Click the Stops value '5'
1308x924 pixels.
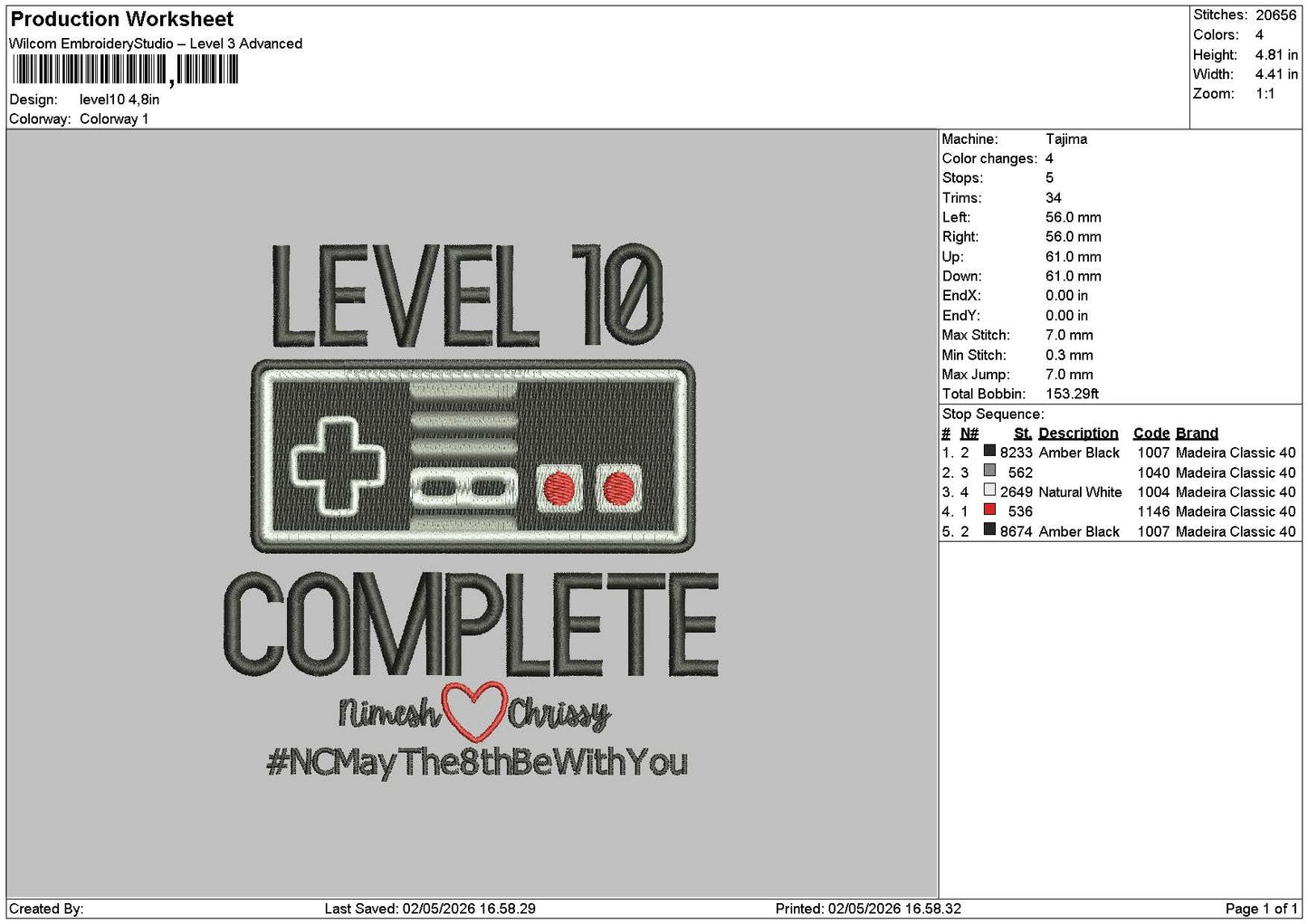(x=1049, y=178)
